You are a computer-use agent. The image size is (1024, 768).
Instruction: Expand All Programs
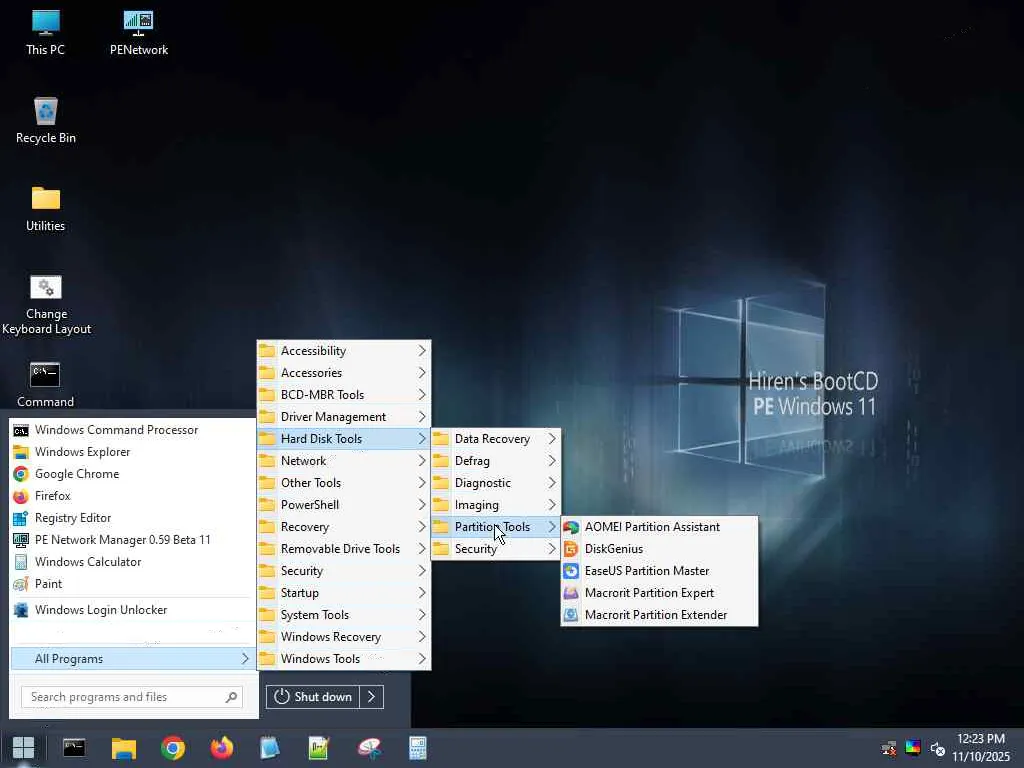(133, 659)
